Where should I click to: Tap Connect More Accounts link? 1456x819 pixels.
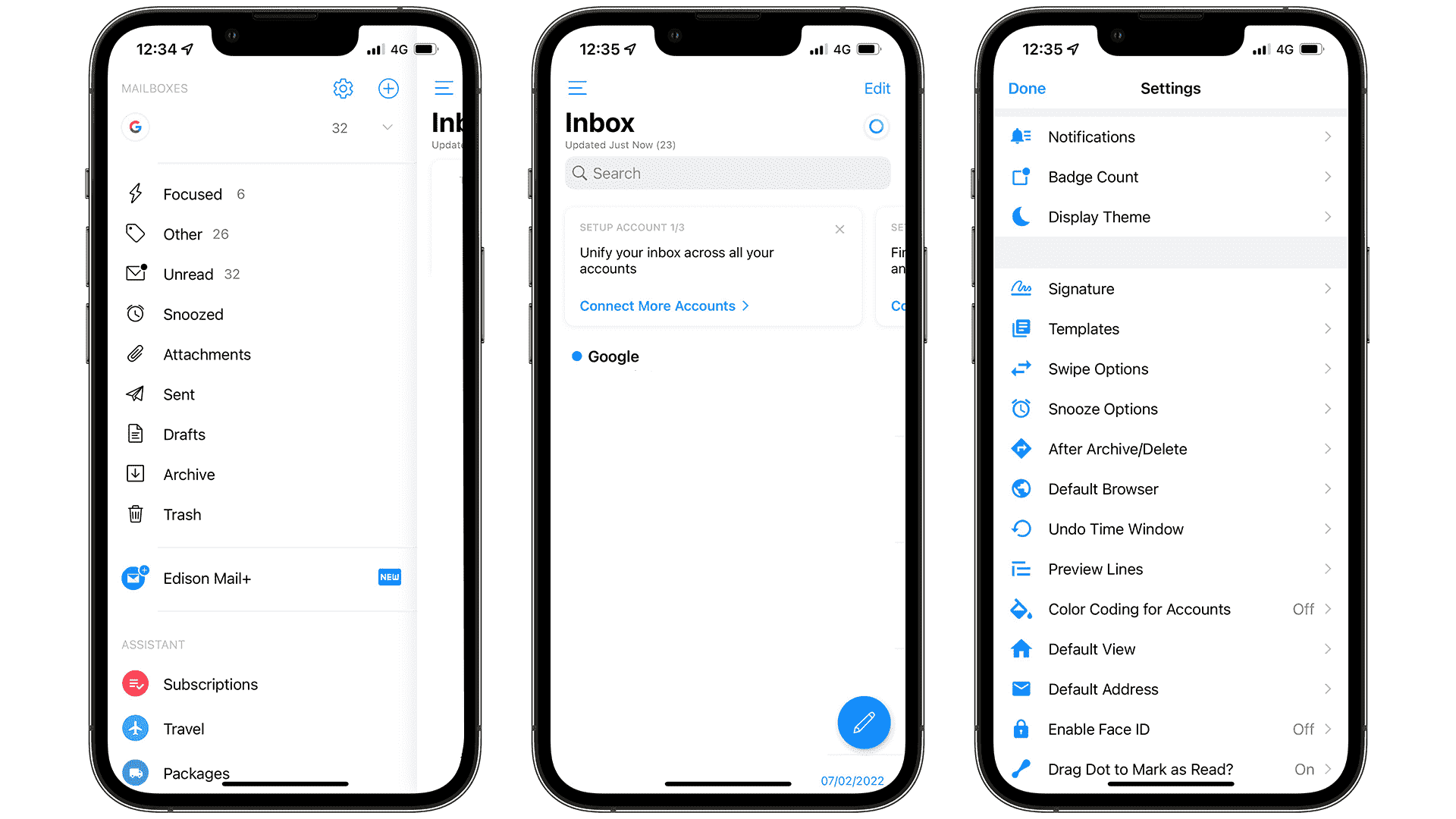pyautogui.click(x=665, y=305)
